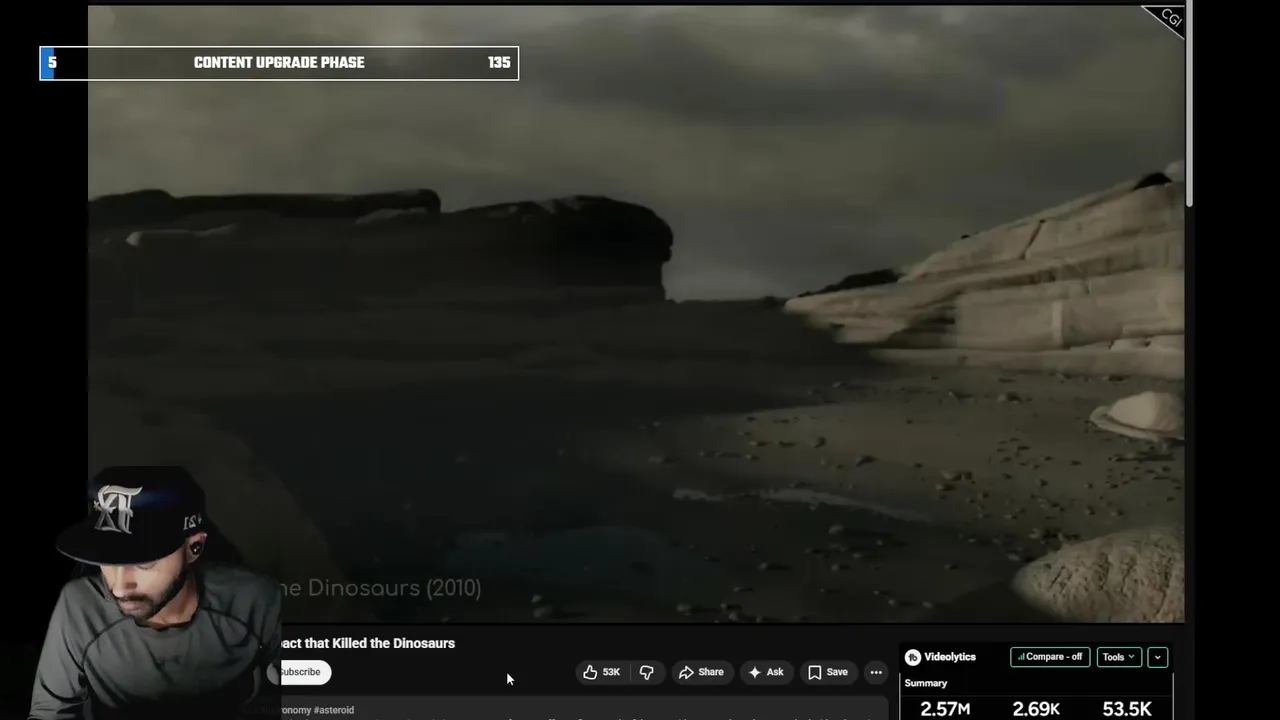The height and width of the screenshot is (720, 1280).
Task: Click the video player frame
Action: point(636,314)
